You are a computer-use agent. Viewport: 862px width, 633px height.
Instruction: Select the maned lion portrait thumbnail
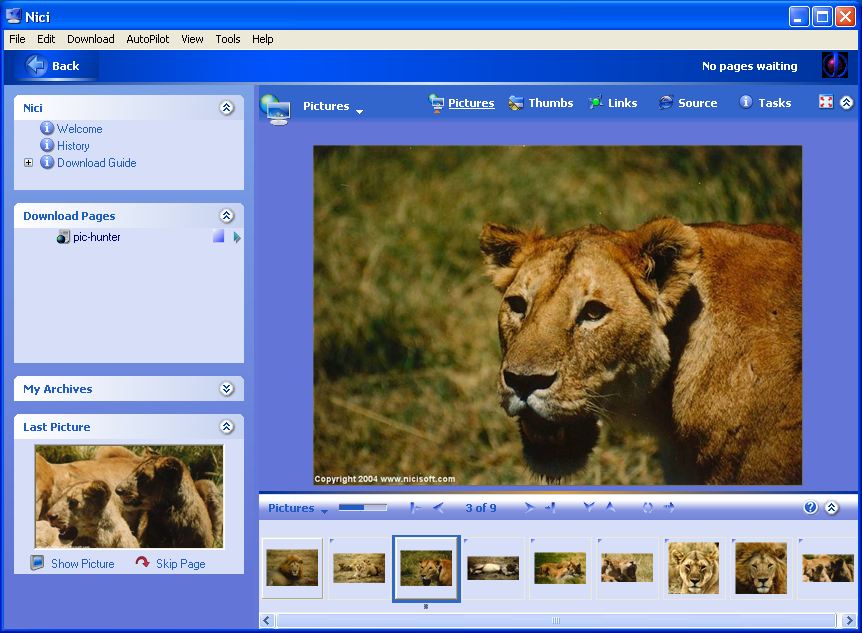(761, 568)
